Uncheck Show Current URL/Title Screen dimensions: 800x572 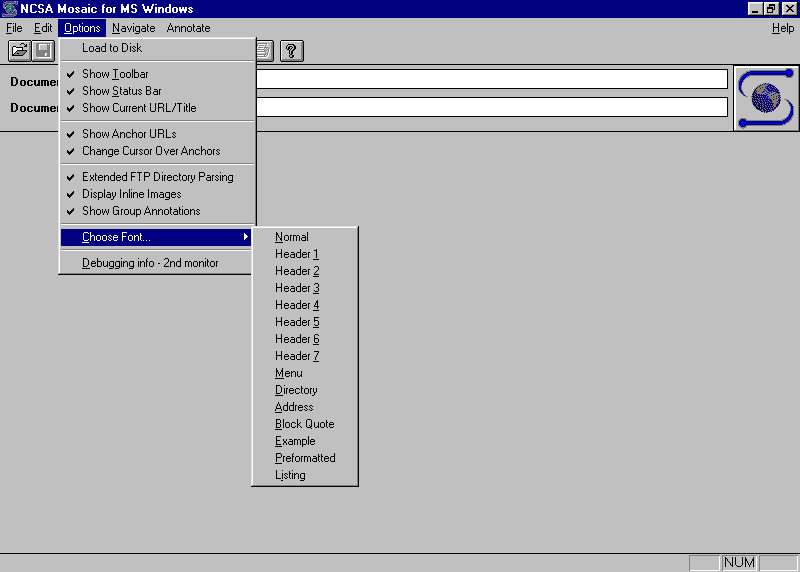pyautogui.click(x=156, y=108)
